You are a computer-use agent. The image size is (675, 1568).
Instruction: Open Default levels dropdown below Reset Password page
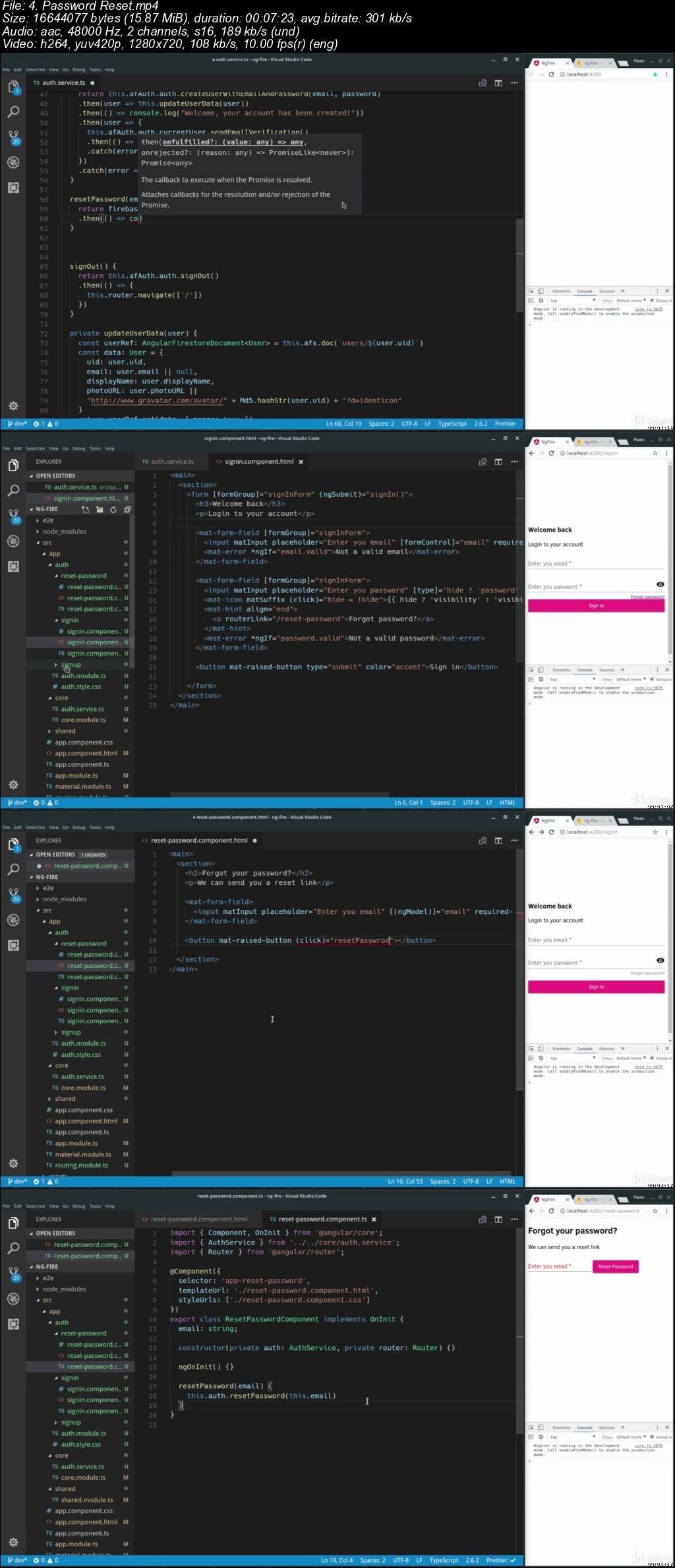click(x=631, y=1438)
